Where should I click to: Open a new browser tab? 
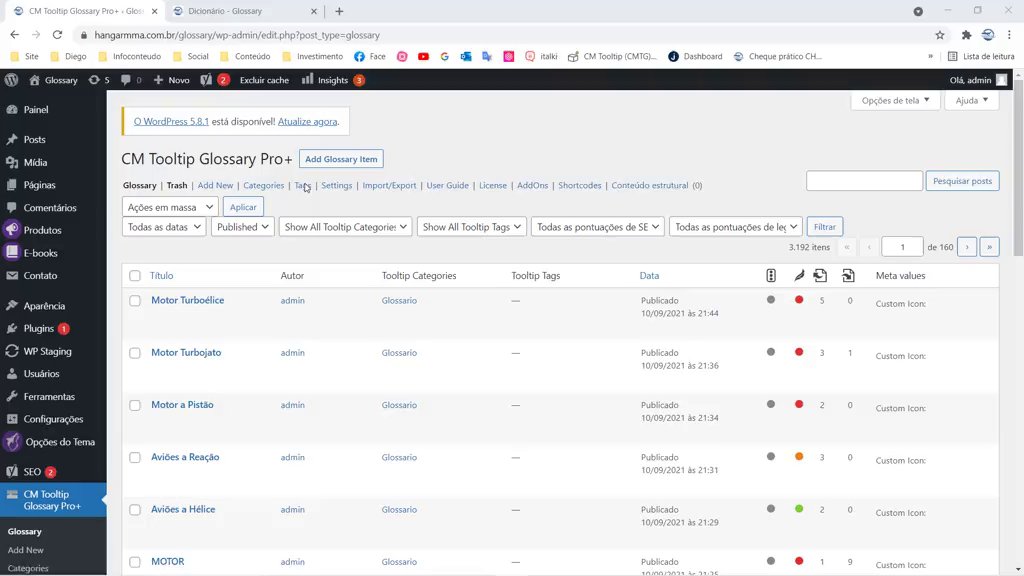point(339,11)
